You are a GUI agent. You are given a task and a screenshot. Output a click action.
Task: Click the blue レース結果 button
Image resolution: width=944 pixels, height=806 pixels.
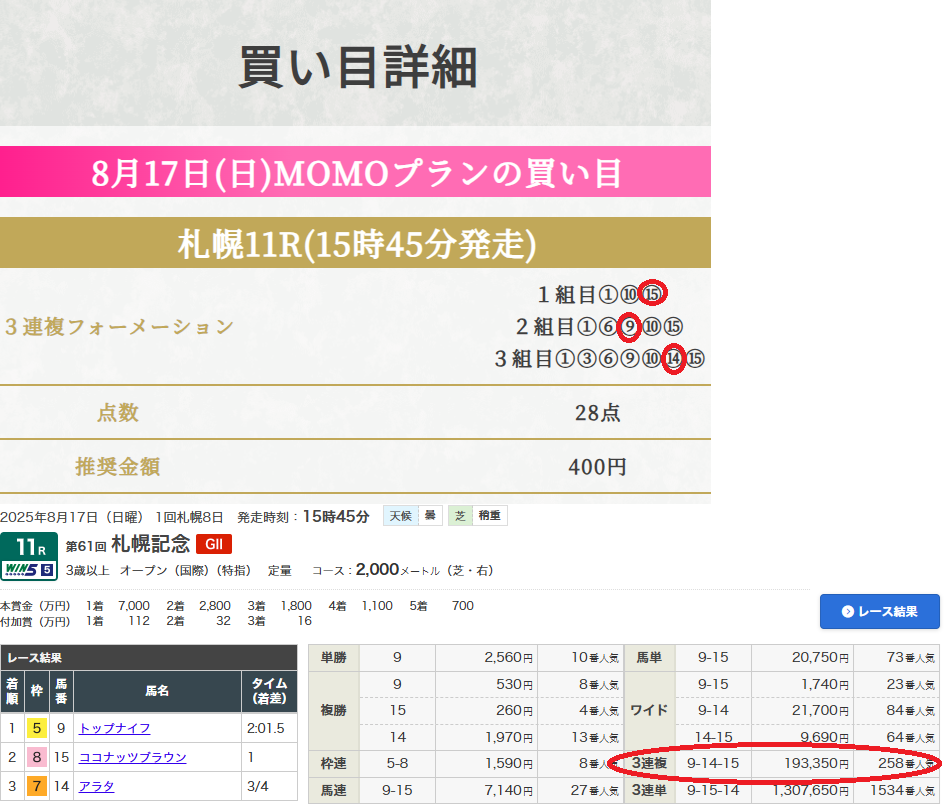pos(880,611)
